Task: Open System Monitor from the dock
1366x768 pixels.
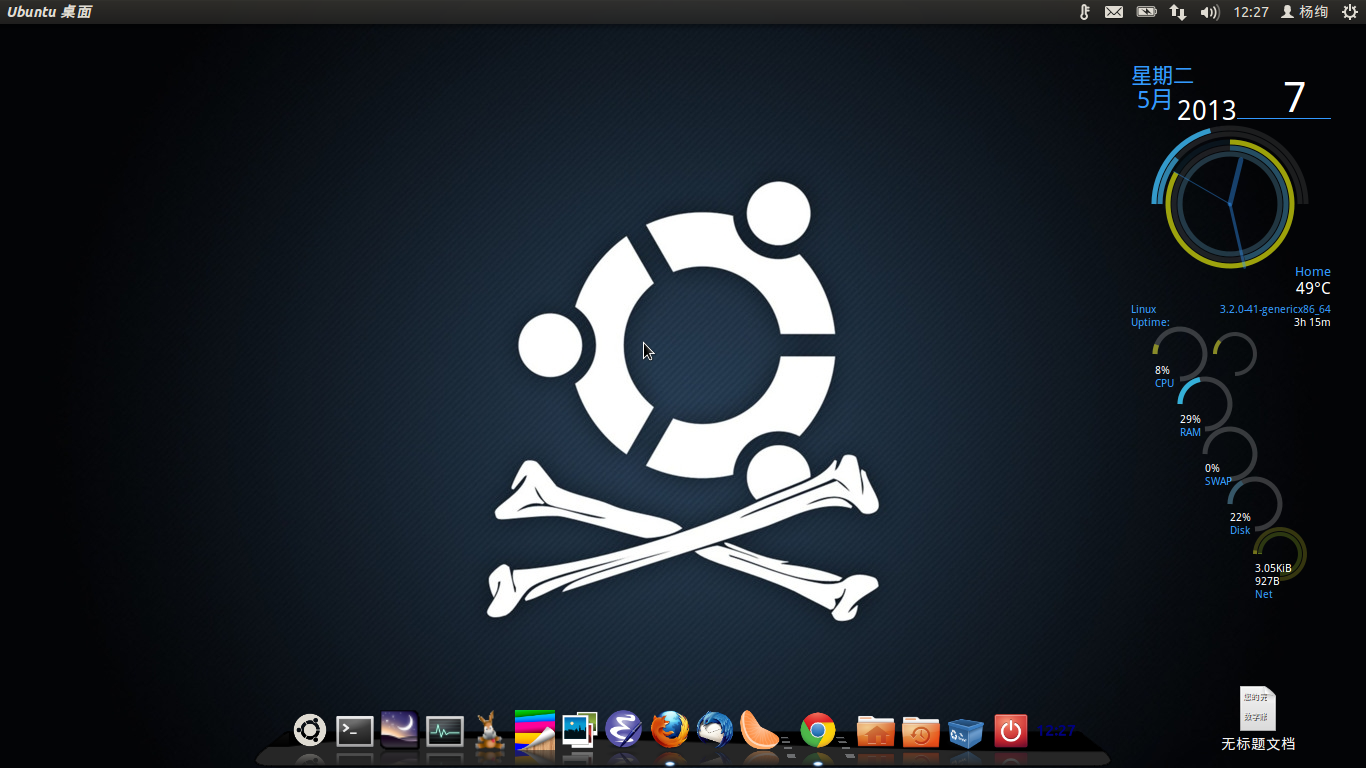Action: (x=445, y=732)
